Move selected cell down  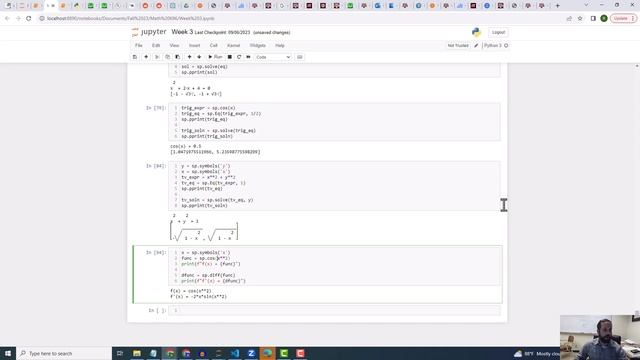199,57
